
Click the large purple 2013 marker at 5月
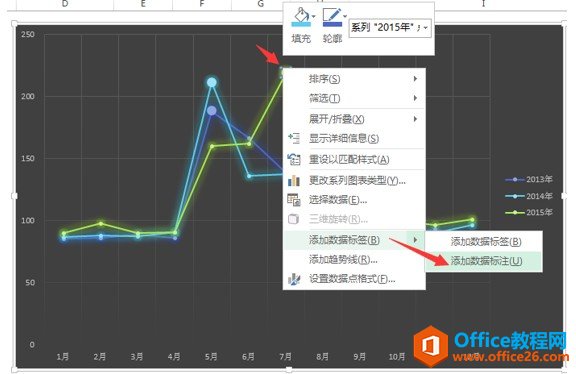coord(212,110)
